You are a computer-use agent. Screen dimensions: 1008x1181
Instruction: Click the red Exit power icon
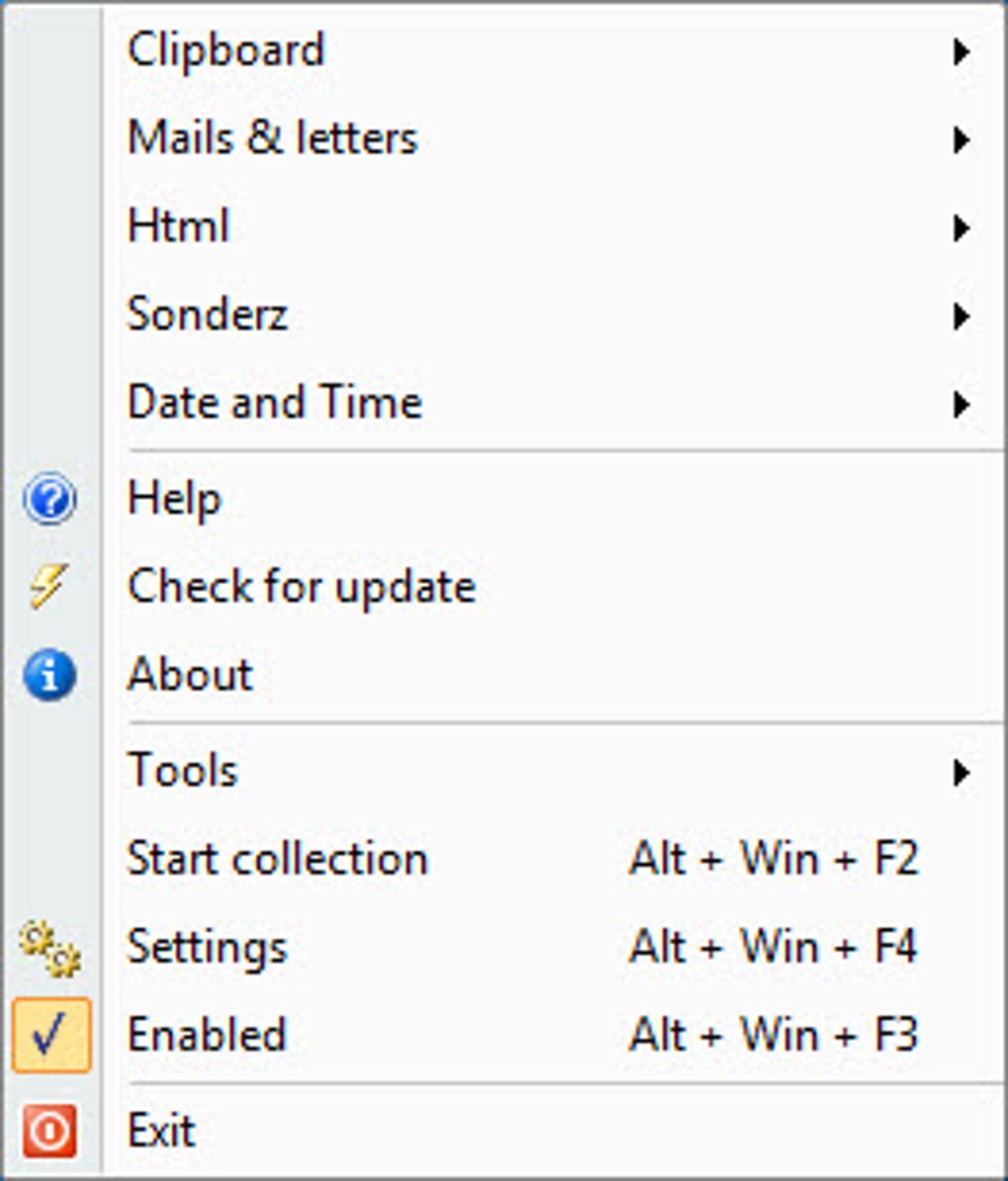[49, 1131]
